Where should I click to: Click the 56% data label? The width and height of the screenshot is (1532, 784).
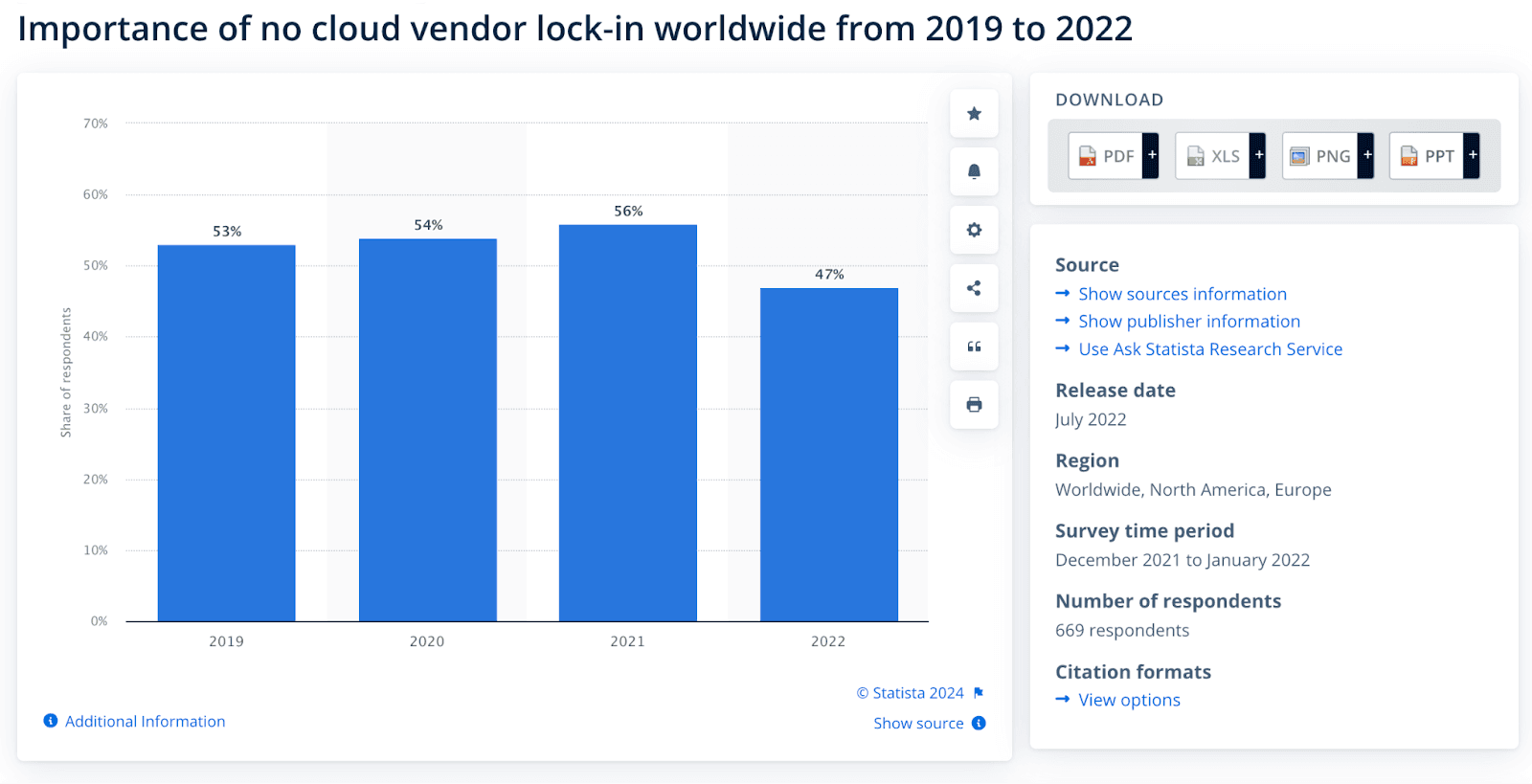pos(628,211)
